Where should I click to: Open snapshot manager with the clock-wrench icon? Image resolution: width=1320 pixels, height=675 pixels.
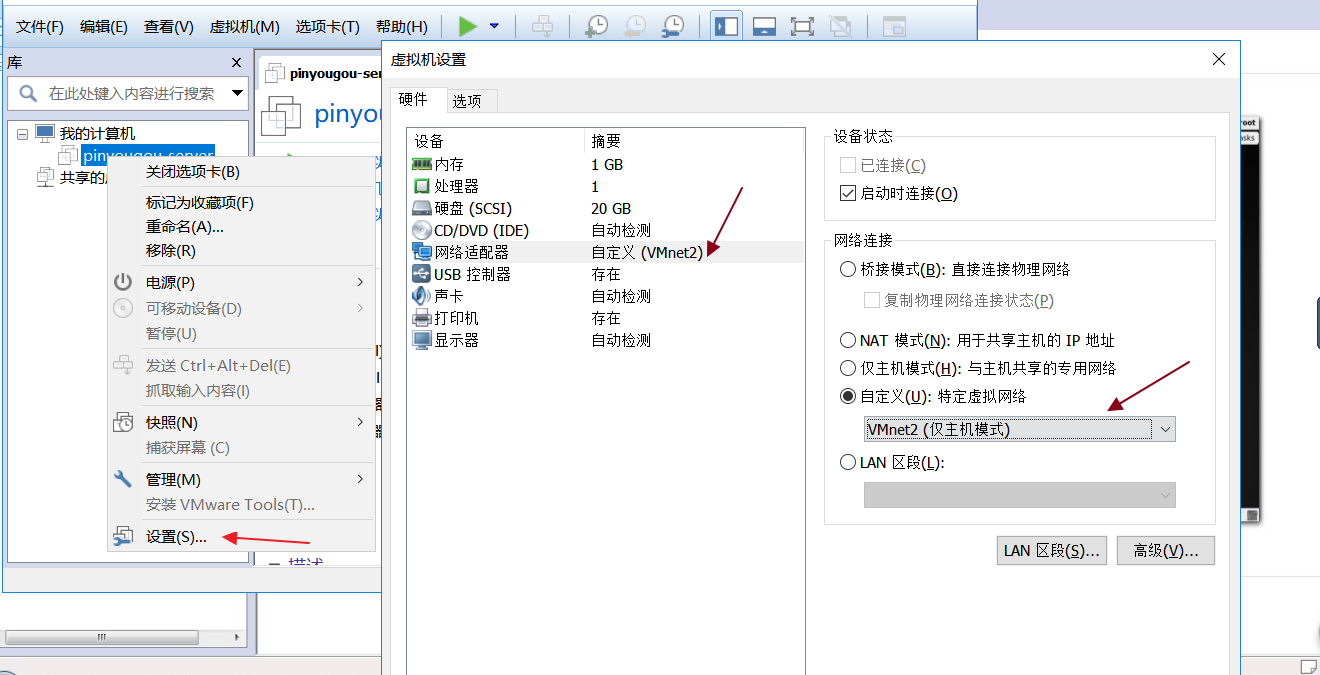673,26
